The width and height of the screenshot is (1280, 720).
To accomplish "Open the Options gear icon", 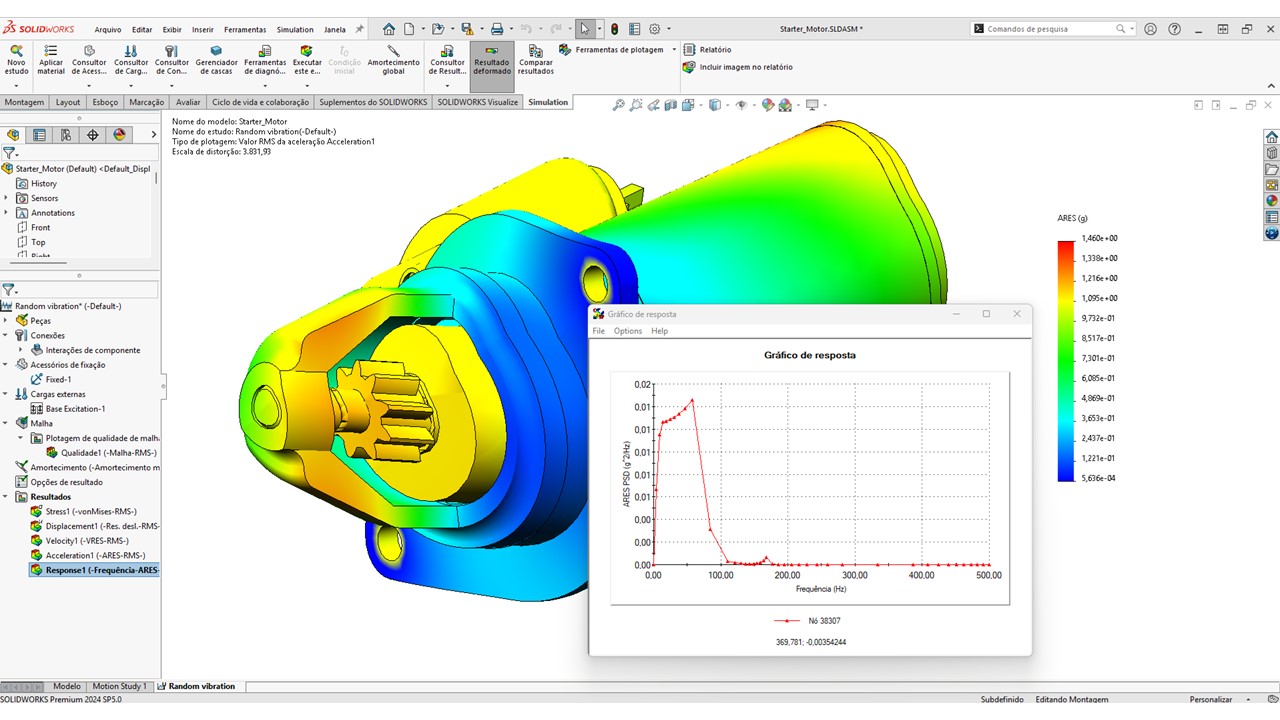I will pos(655,29).
